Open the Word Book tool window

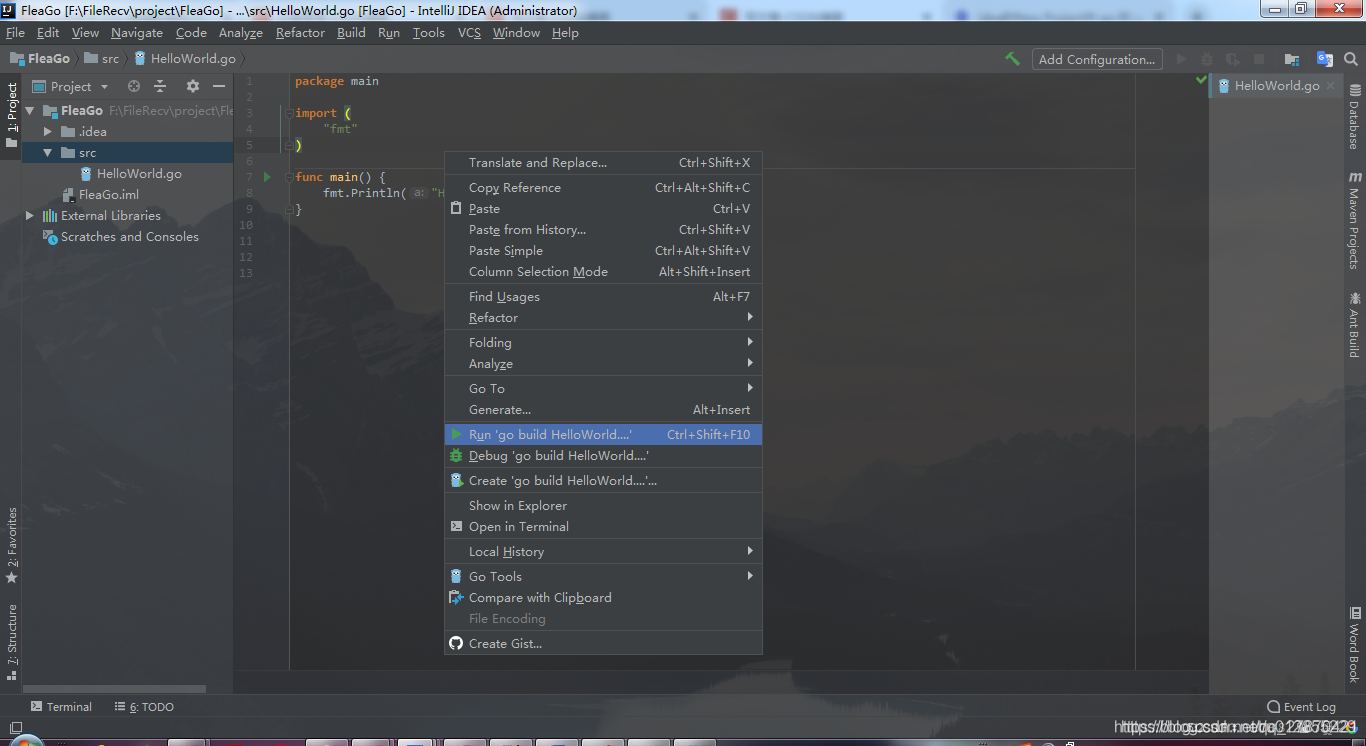[1354, 643]
